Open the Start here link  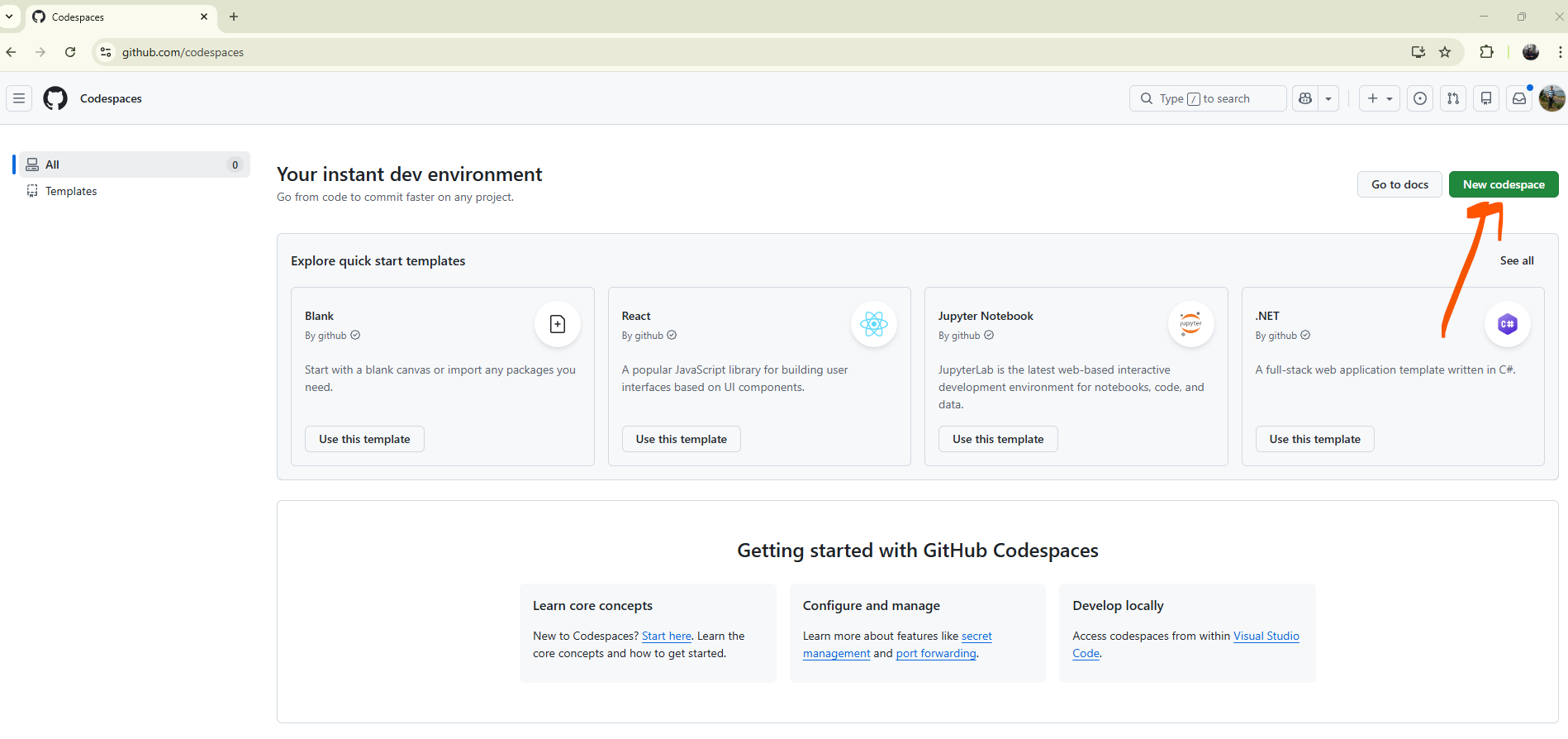click(667, 636)
